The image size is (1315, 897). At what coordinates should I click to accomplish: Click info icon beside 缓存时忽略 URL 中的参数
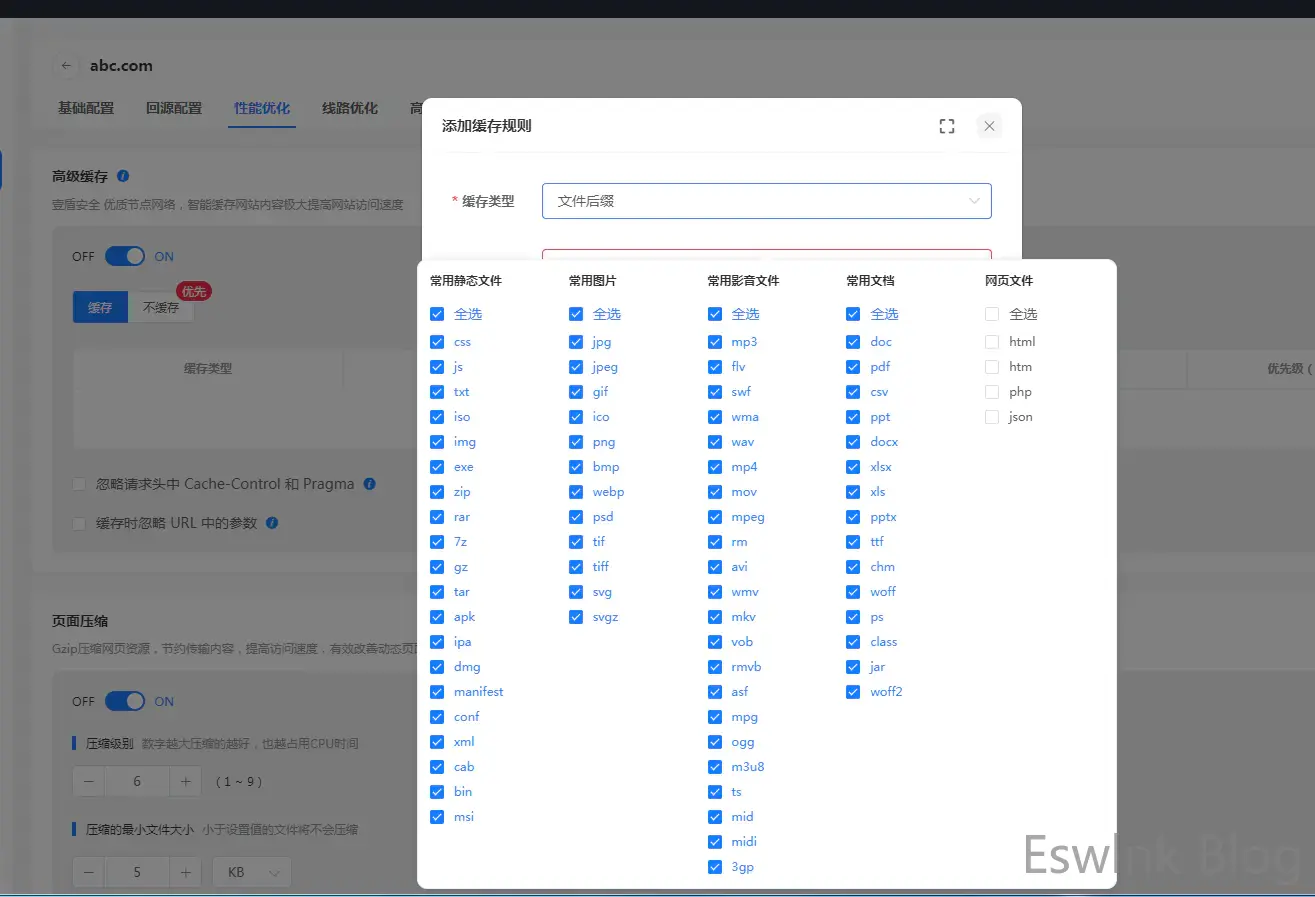click(272, 523)
